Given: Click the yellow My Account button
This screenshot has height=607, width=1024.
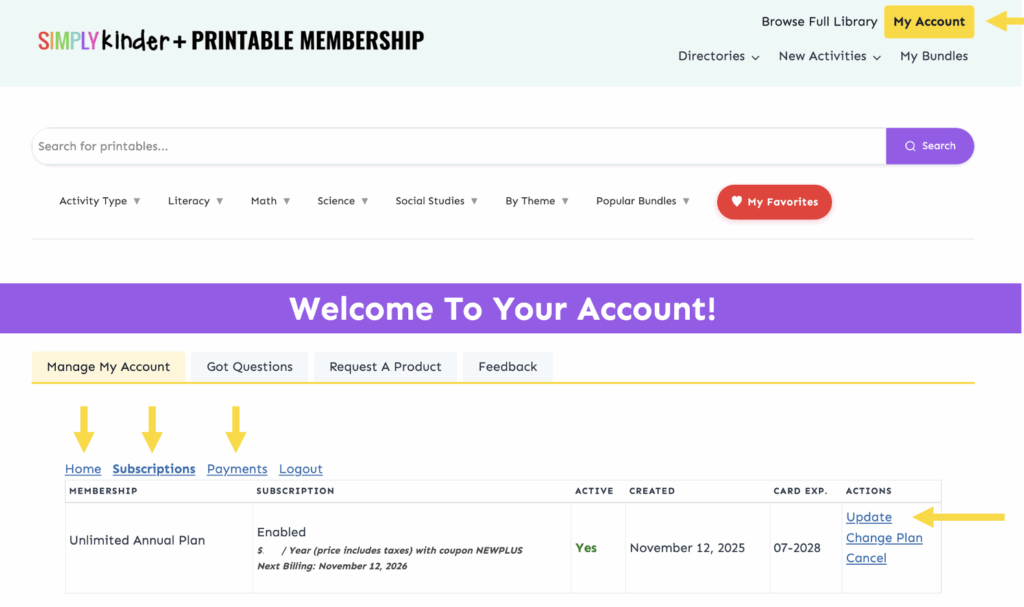Looking at the screenshot, I should (x=928, y=21).
